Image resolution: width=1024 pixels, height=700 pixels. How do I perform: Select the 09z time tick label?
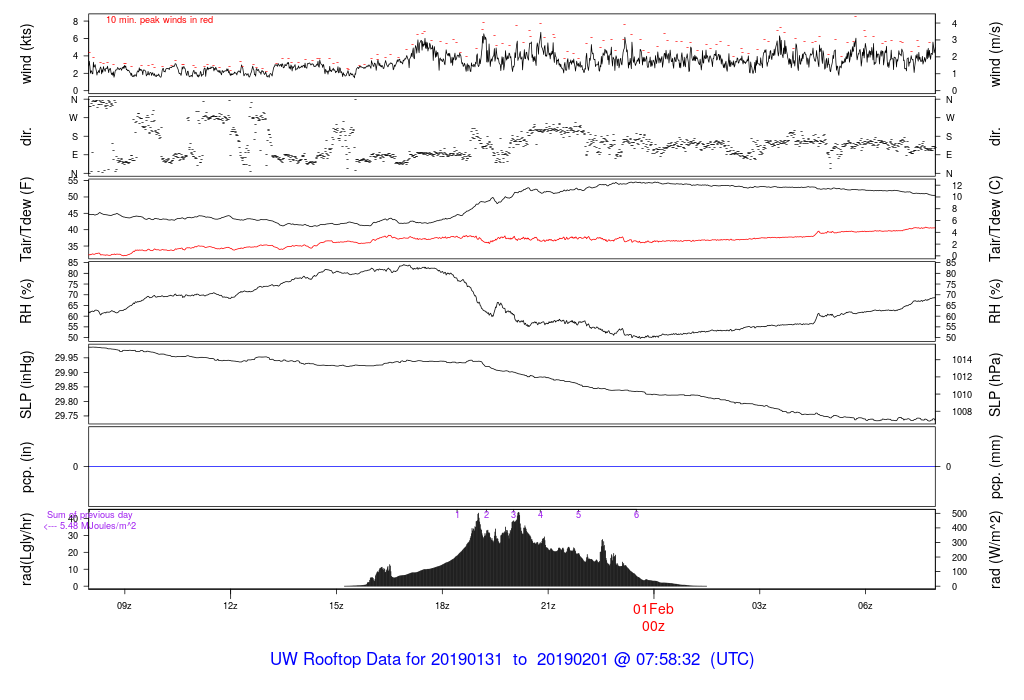[x=124, y=606]
